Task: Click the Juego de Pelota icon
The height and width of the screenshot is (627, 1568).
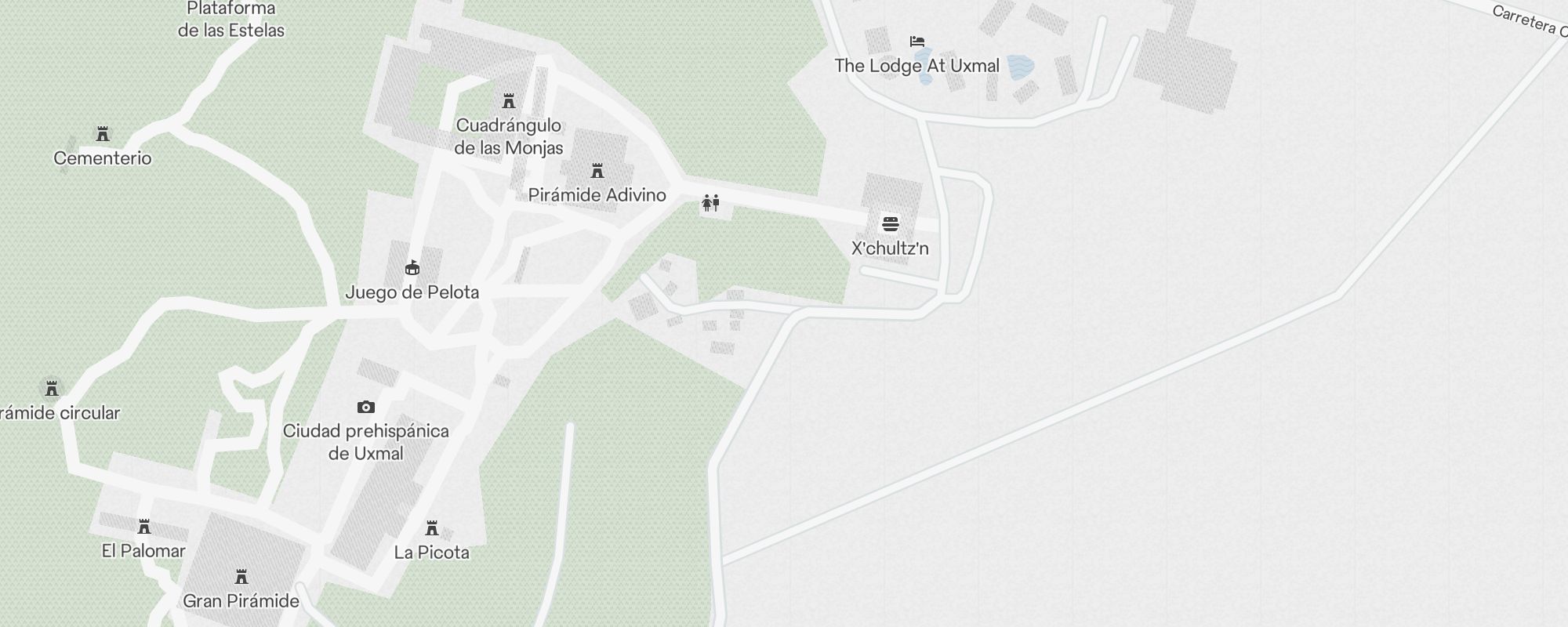Action: (x=412, y=268)
